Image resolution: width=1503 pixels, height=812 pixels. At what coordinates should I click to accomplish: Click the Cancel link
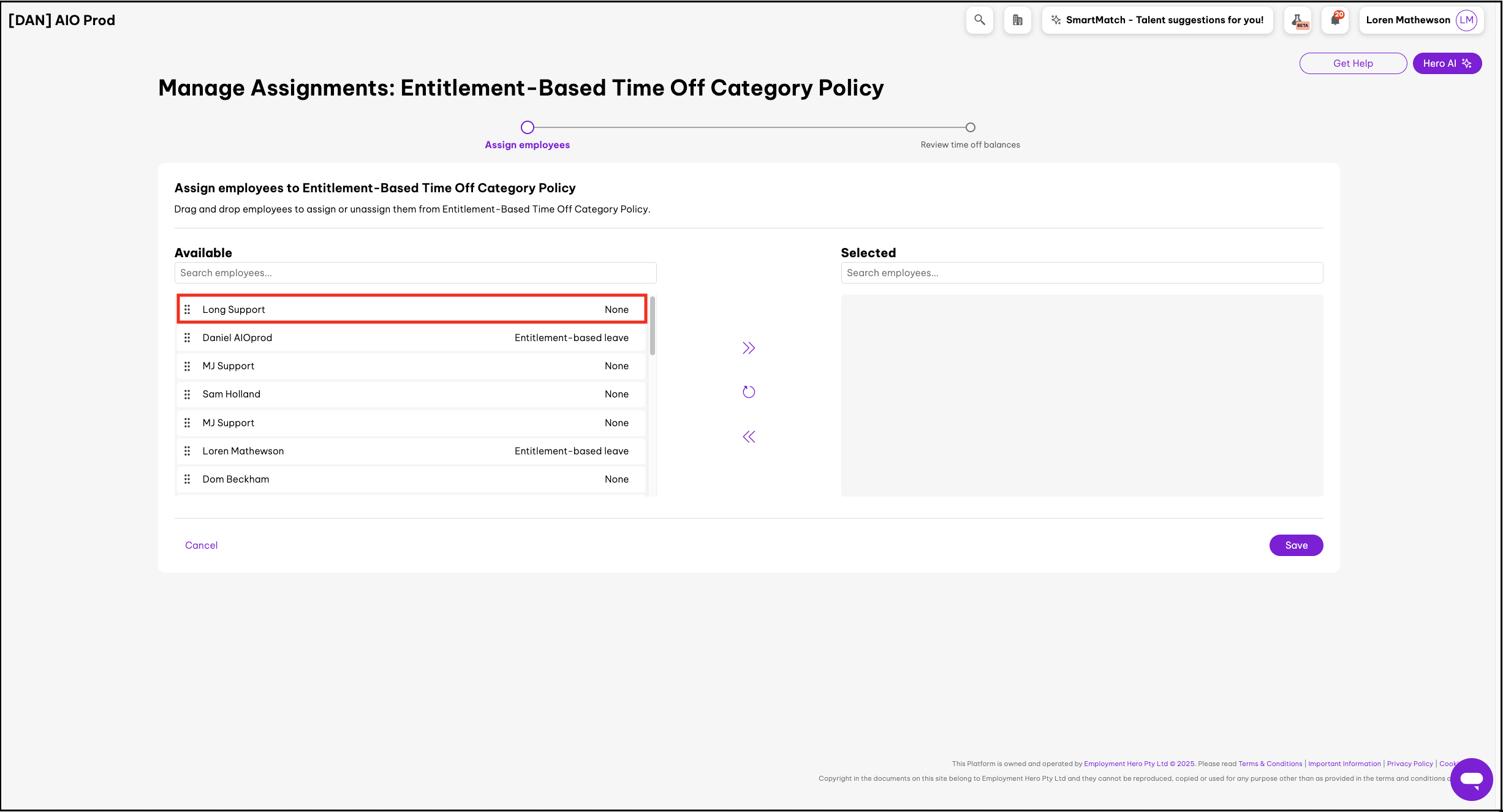201,545
